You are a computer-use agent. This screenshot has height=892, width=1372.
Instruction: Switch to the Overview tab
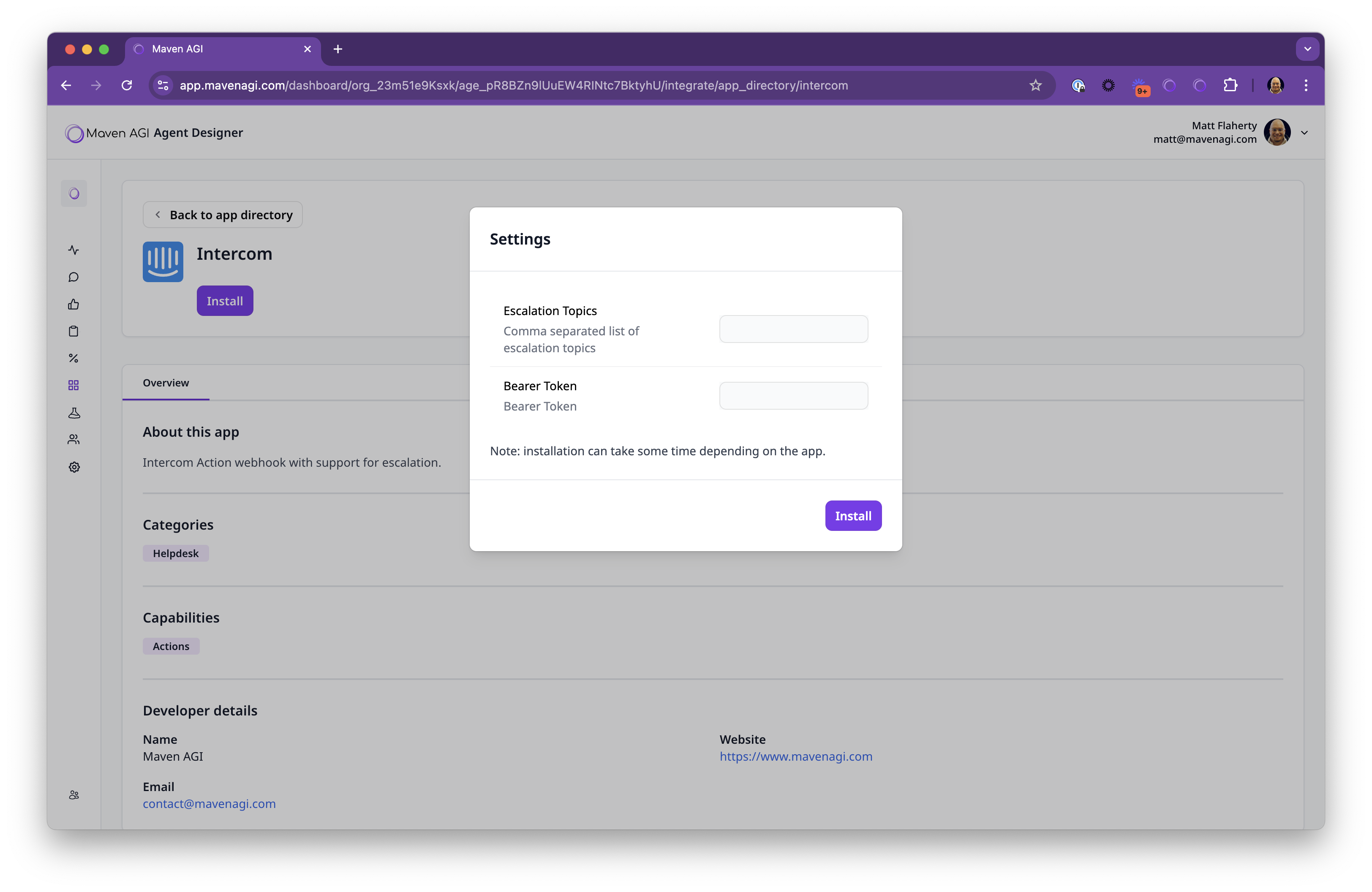tap(166, 382)
